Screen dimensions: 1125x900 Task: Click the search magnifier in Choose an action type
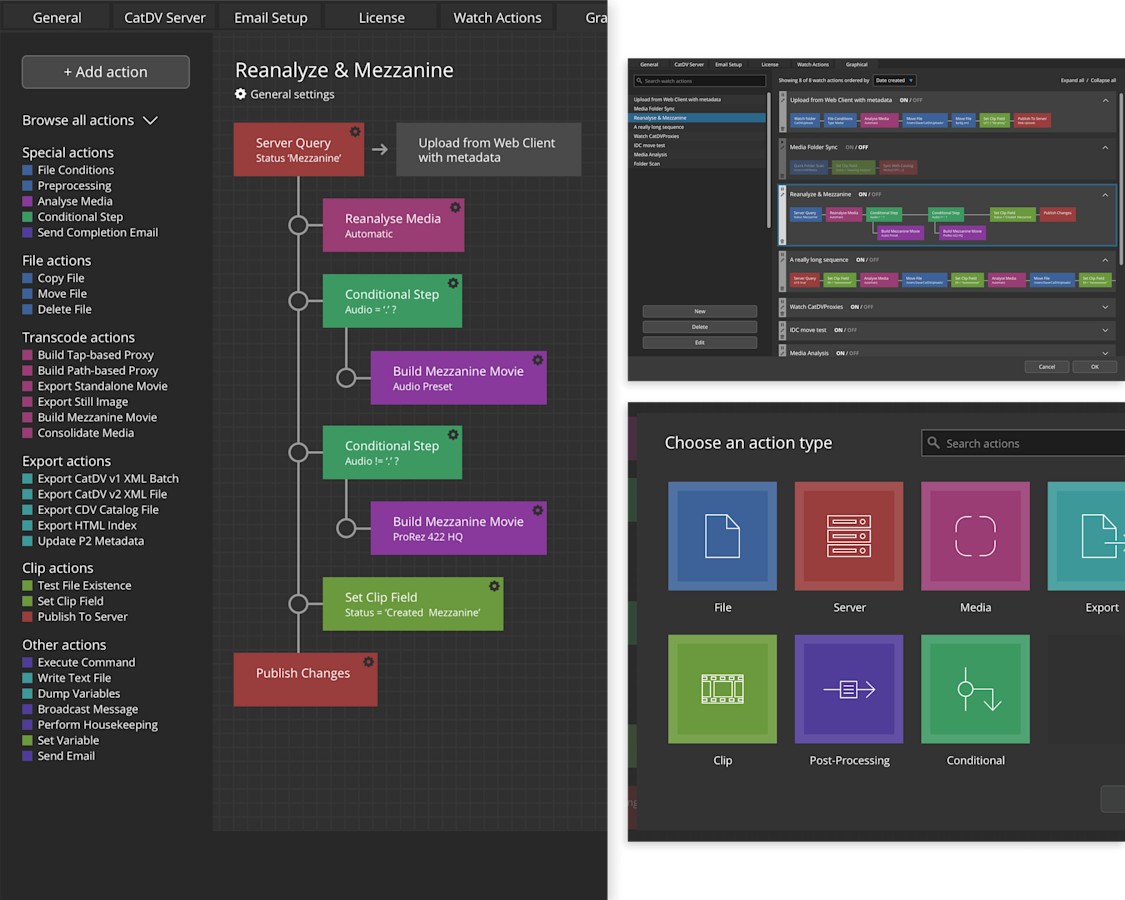pyautogui.click(x=933, y=443)
